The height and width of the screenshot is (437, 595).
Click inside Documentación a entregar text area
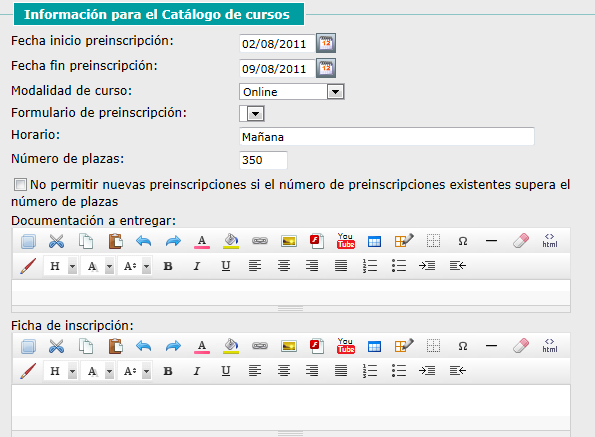pos(291,292)
